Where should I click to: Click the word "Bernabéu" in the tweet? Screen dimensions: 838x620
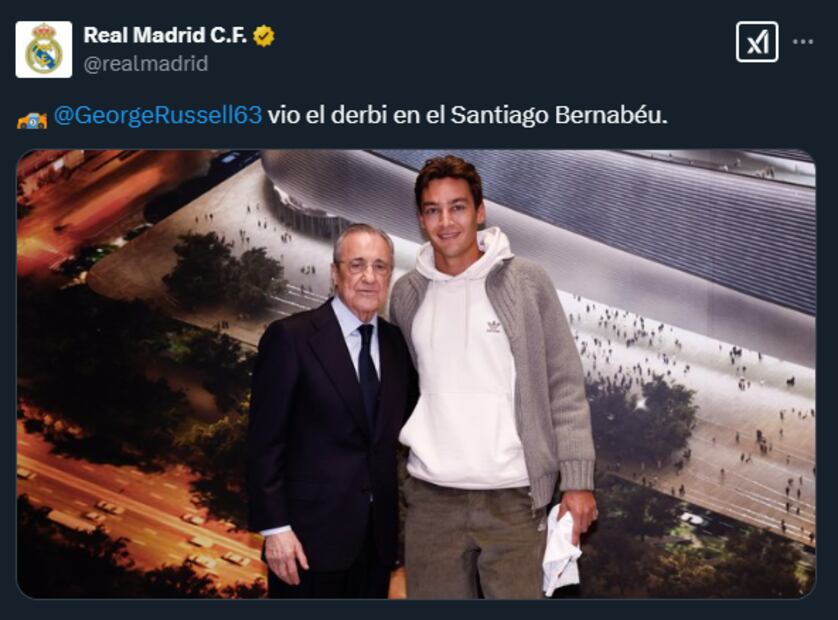click(x=611, y=115)
